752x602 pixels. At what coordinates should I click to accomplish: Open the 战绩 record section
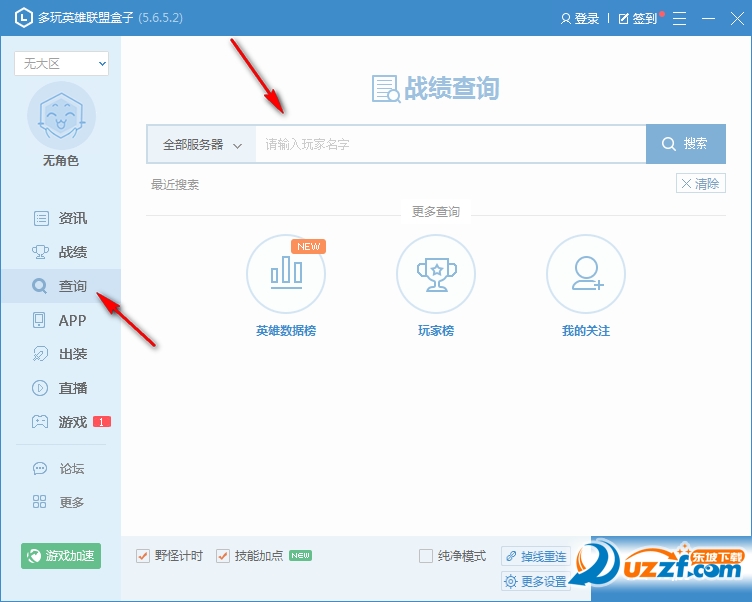pyautogui.click(x=60, y=252)
